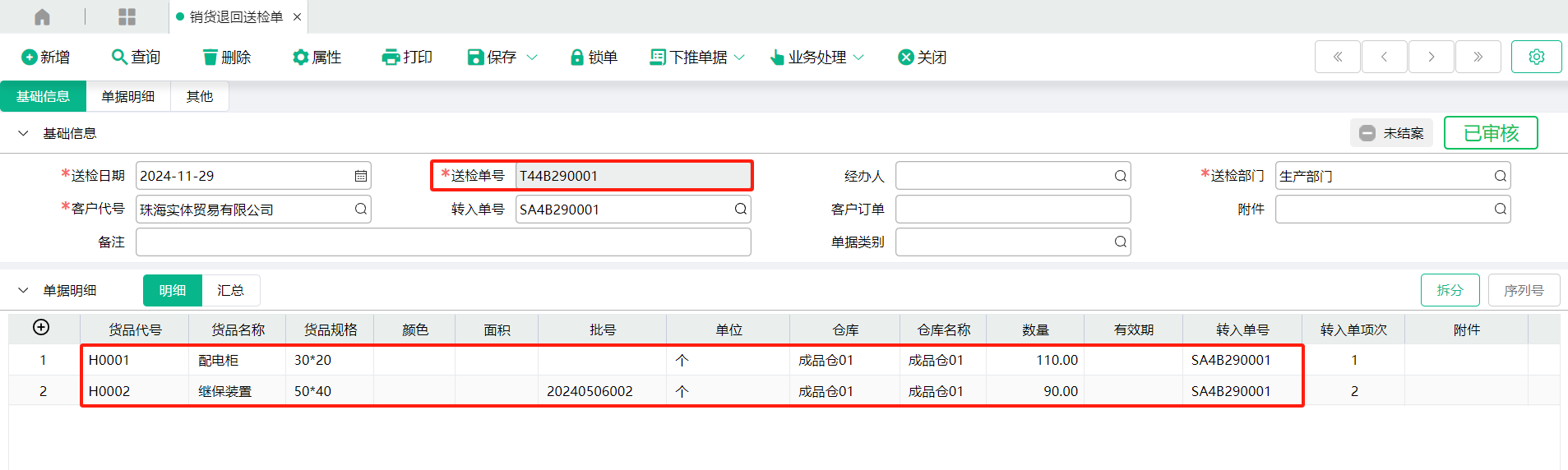Image resolution: width=1568 pixels, height=470 pixels.
Task: Click into the 备注 input field
Action: [443, 242]
